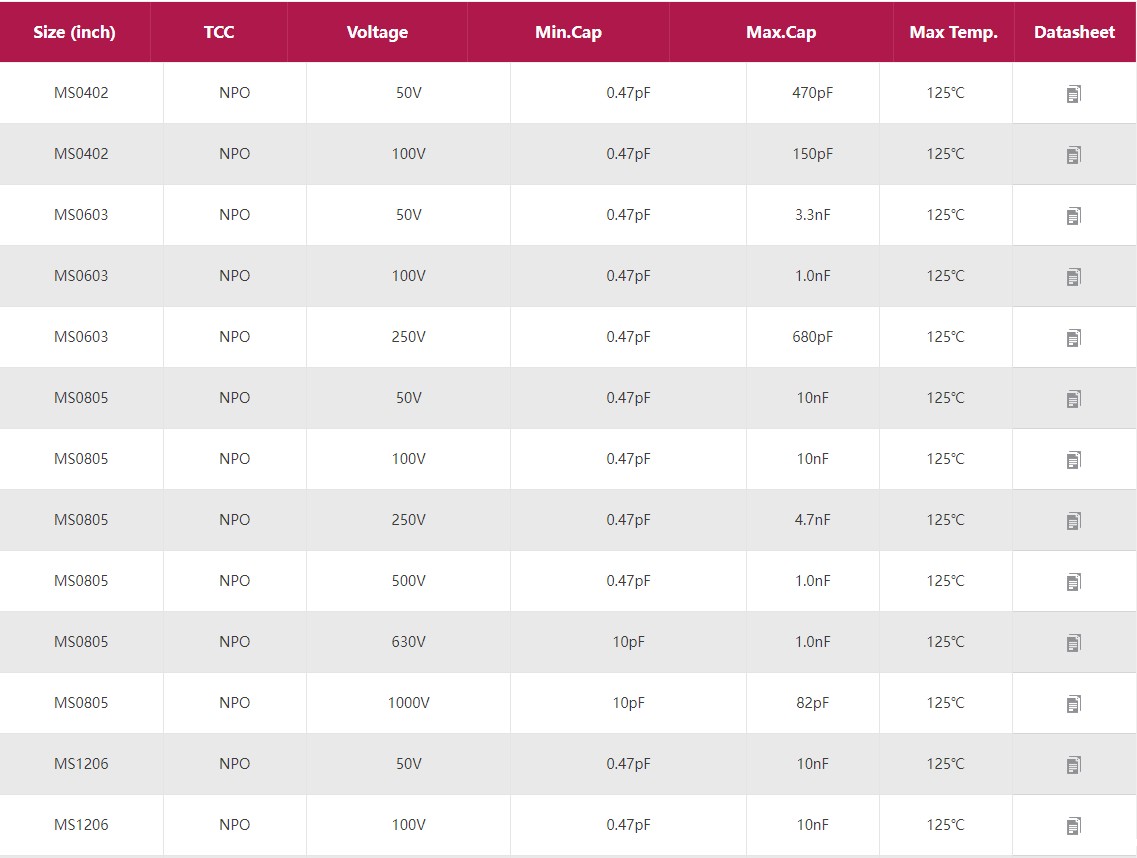Click the TCC column header
The width and height of the screenshot is (1137, 858).
219,32
